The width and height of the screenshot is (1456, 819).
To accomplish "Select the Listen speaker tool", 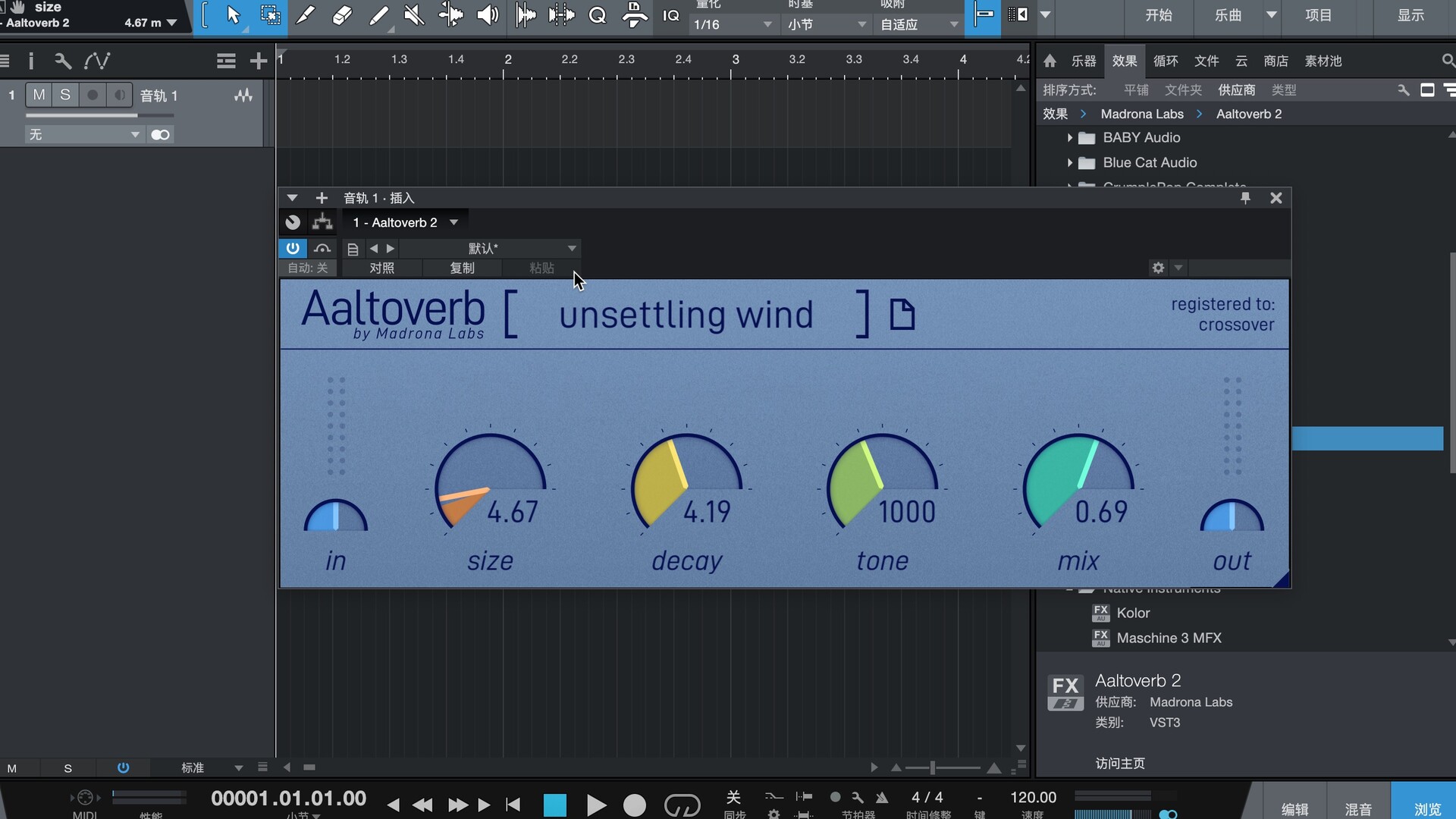I will tap(488, 15).
